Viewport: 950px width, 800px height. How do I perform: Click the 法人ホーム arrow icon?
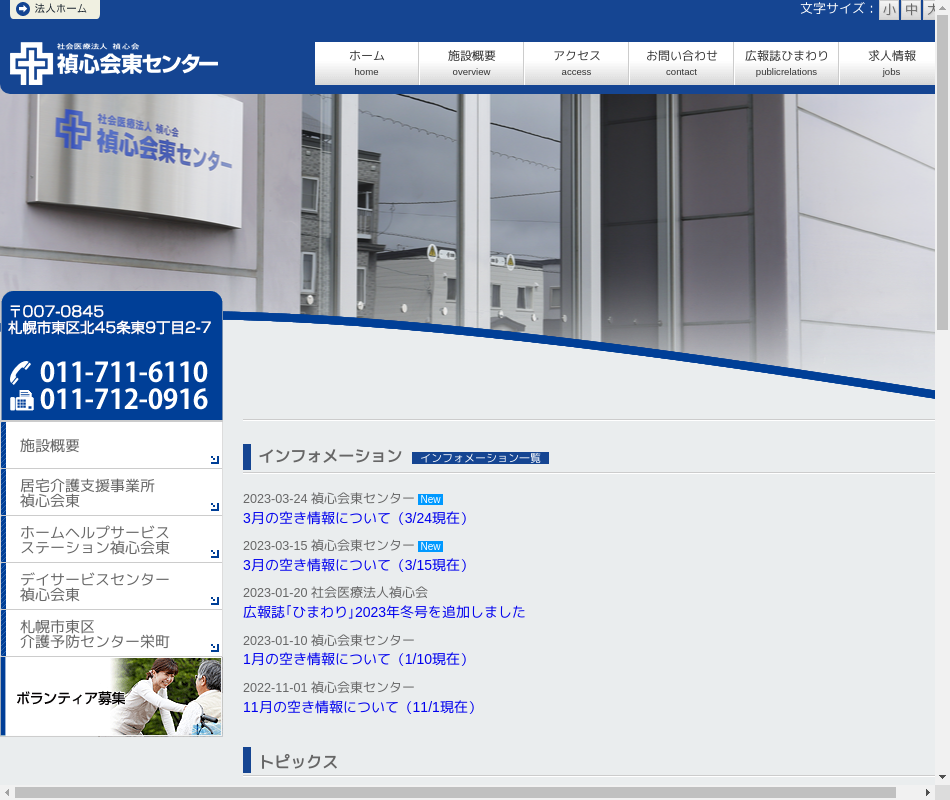pos(22,9)
